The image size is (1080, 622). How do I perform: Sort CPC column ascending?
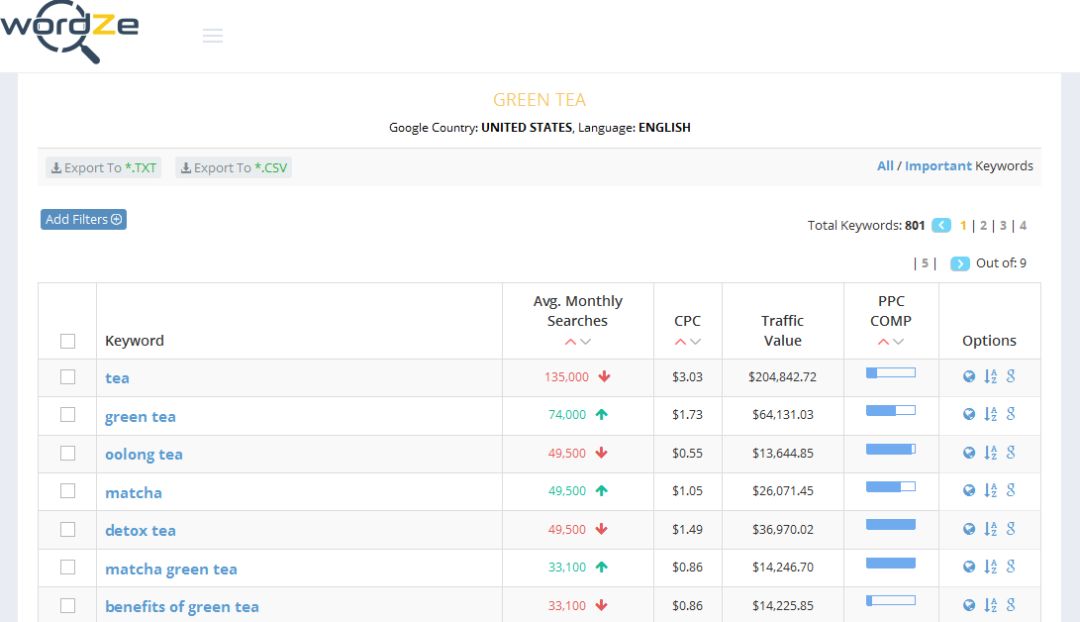pyautogui.click(x=680, y=342)
